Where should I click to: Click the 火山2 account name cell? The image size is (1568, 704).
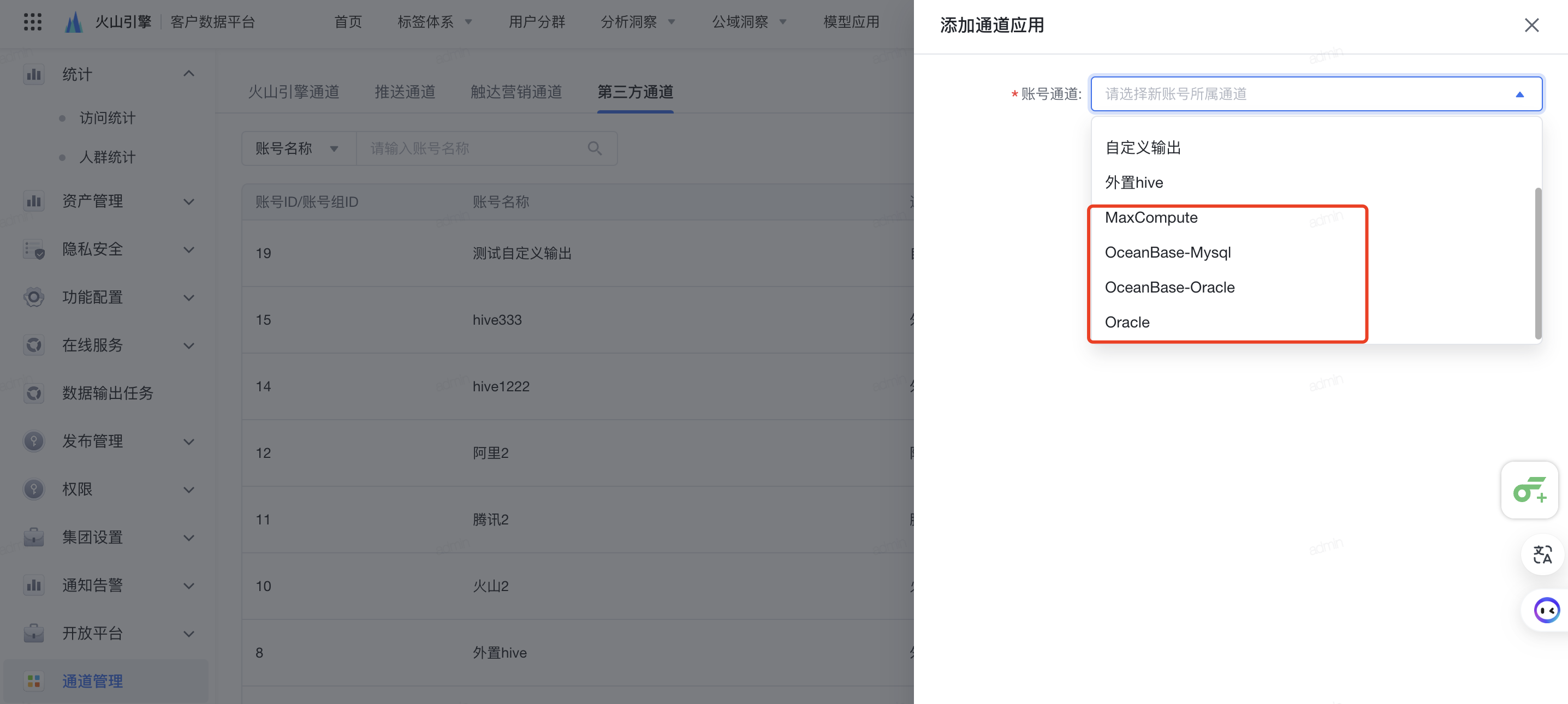490,586
